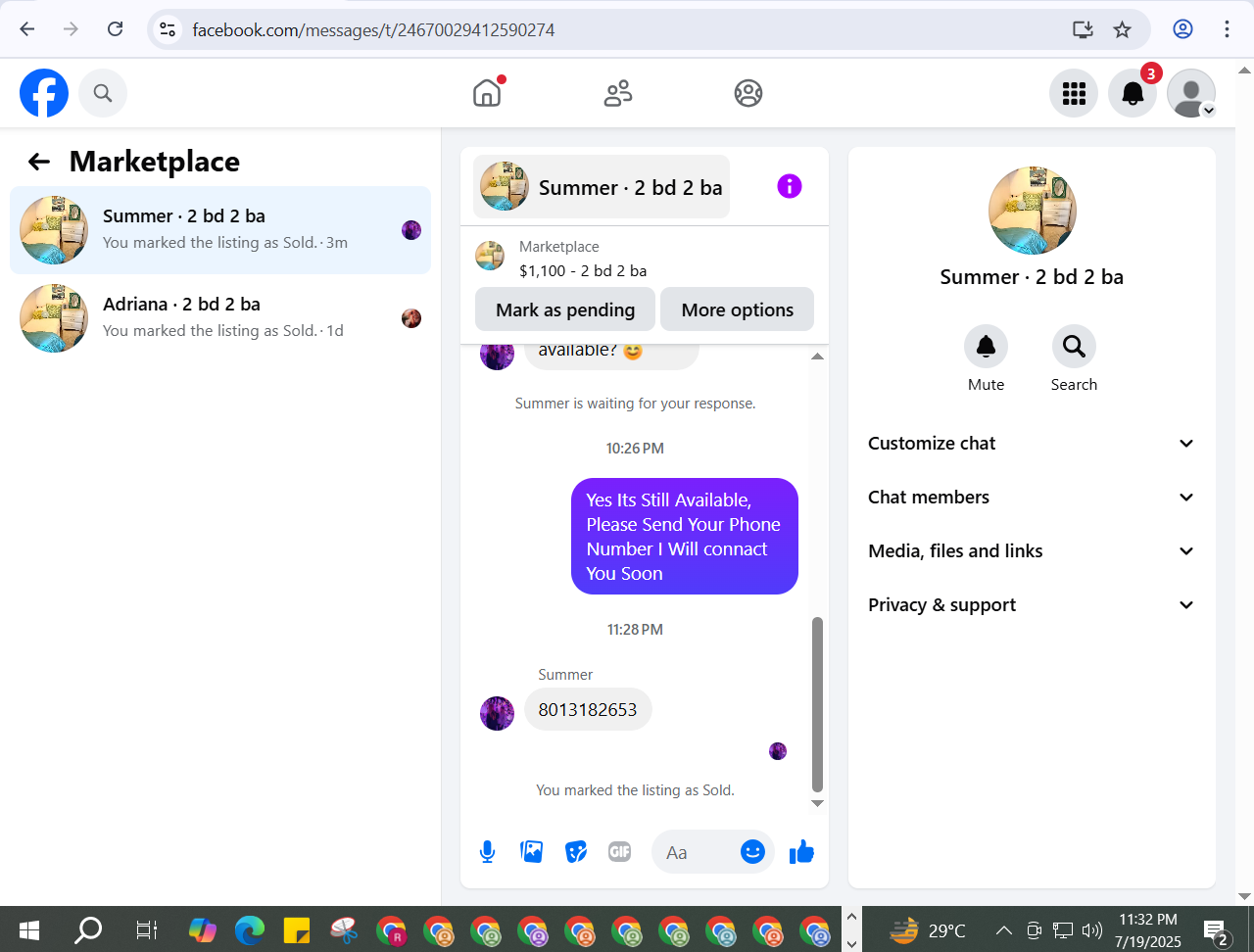Open the taskbar volume icon
This screenshot has width=1254, height=952.
coord(1092,930)
